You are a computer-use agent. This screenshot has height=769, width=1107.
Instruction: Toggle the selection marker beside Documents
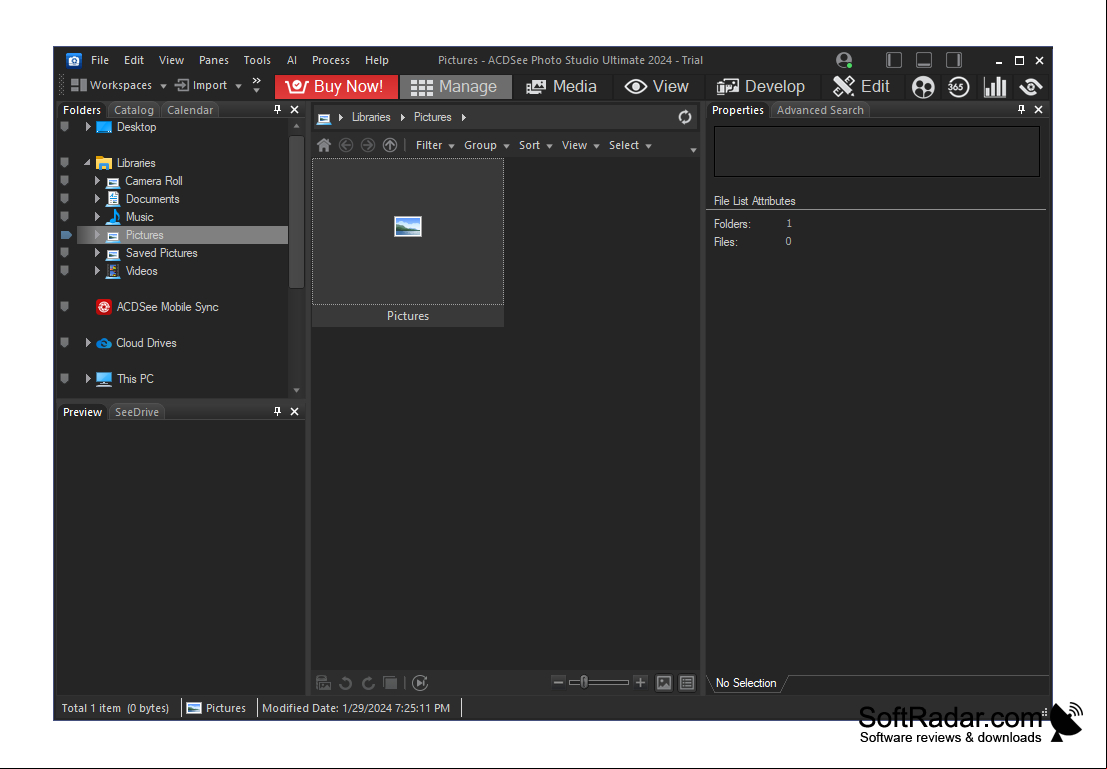65,199
